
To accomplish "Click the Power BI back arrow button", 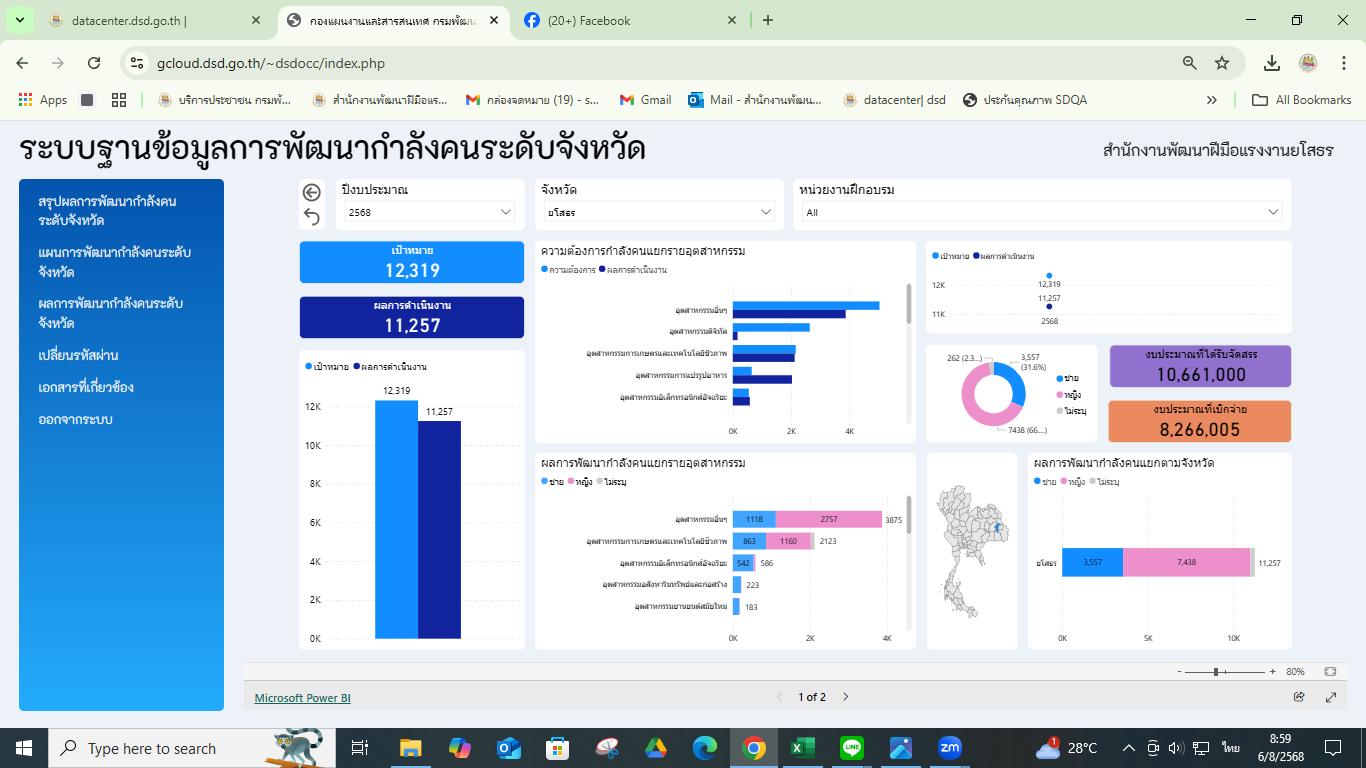I will point(311,193).
